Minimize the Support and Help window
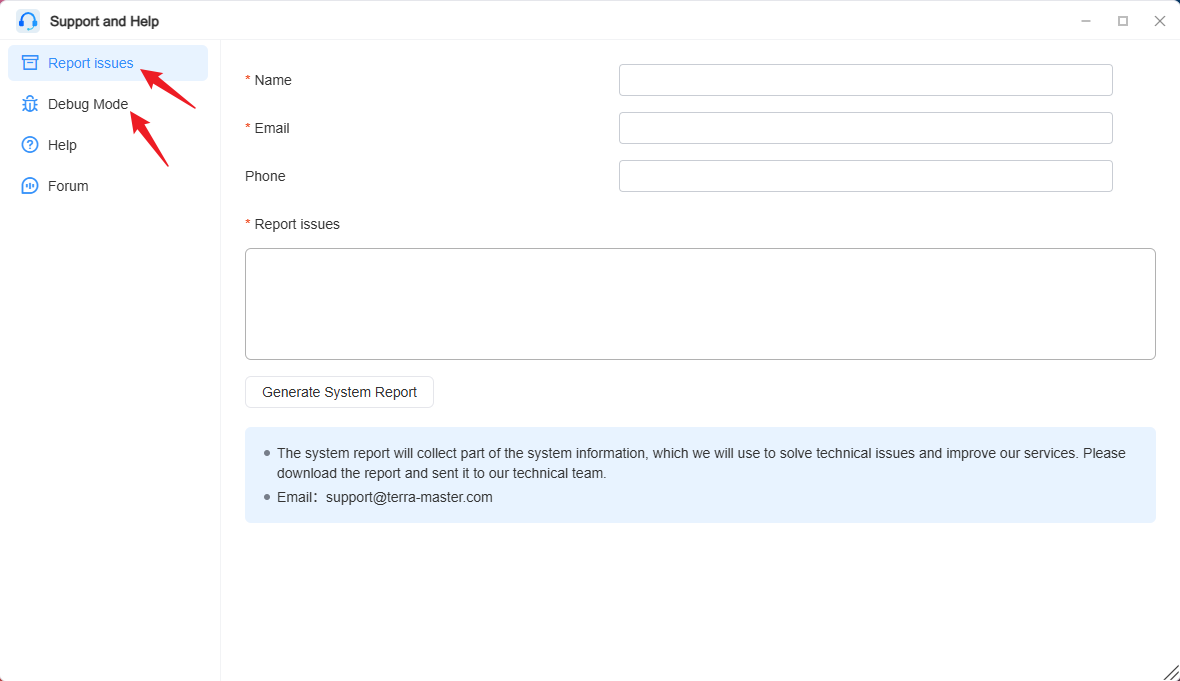The width and height of the screenshot is (1180, 681). (x=1086, y=21)
